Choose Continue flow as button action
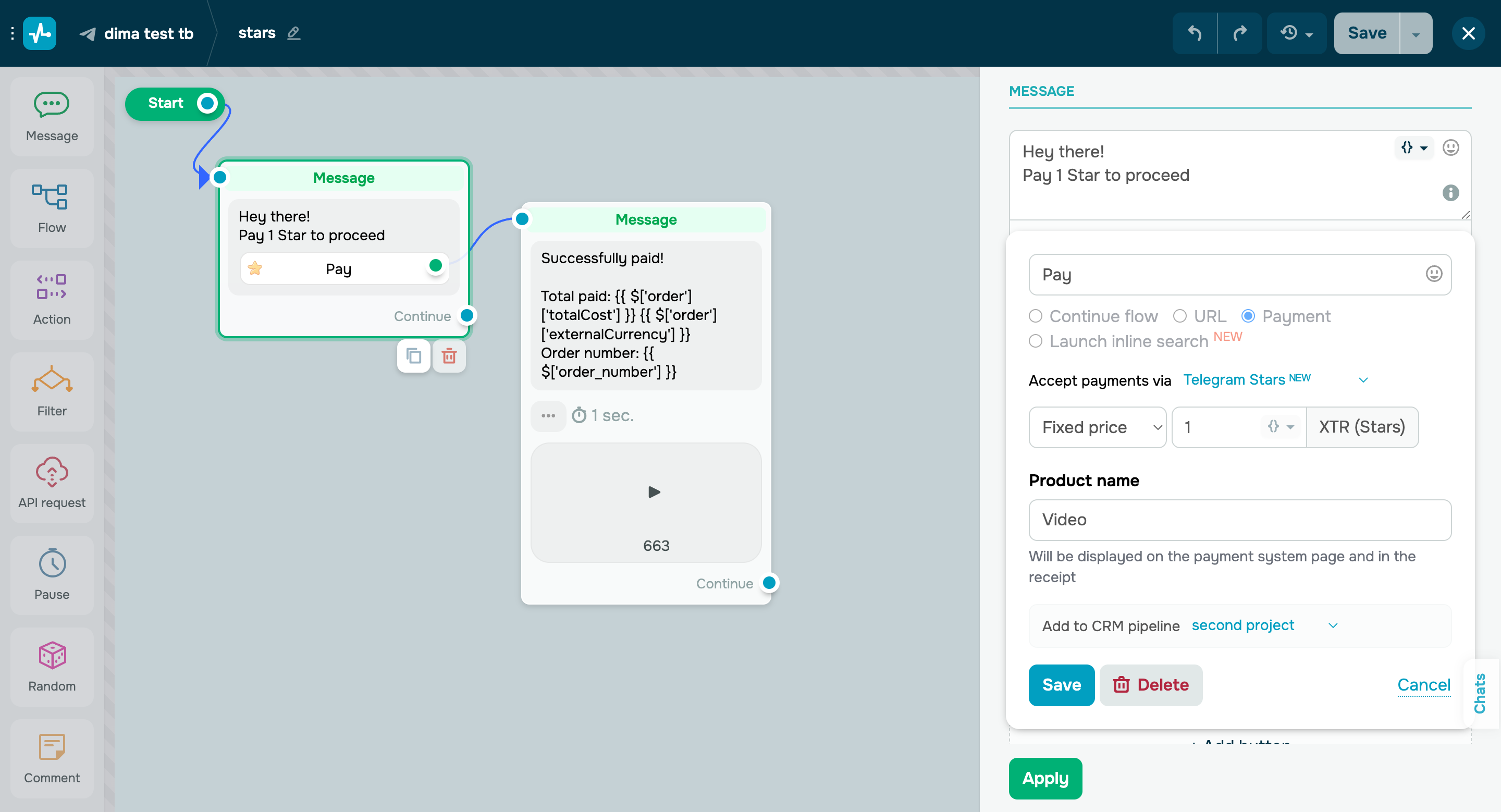The height and width of the screenshot is (812, 1501). coord(1036,316)
